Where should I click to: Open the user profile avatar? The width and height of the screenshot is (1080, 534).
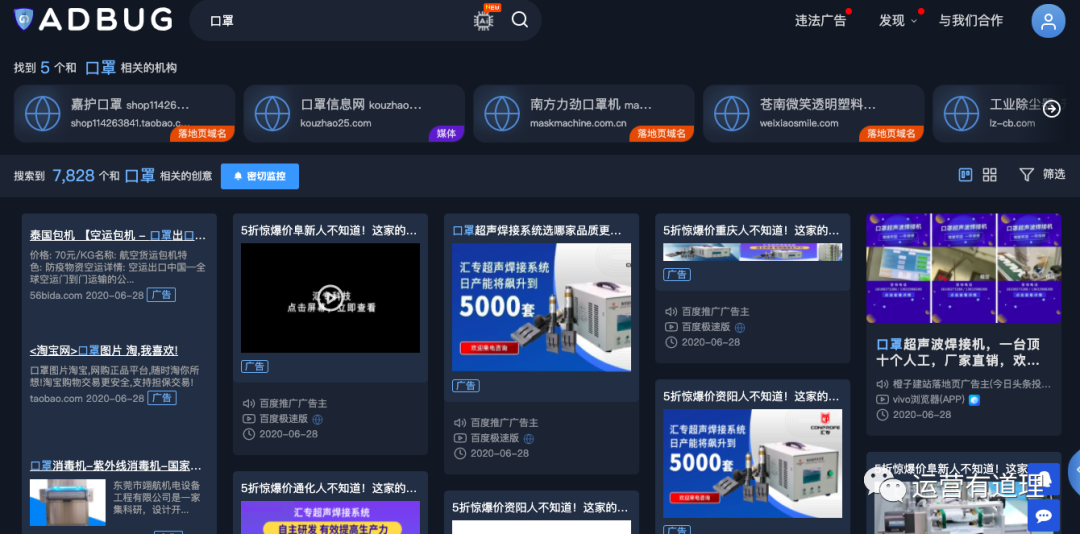pyautogui.click(x=1048, y=21)
